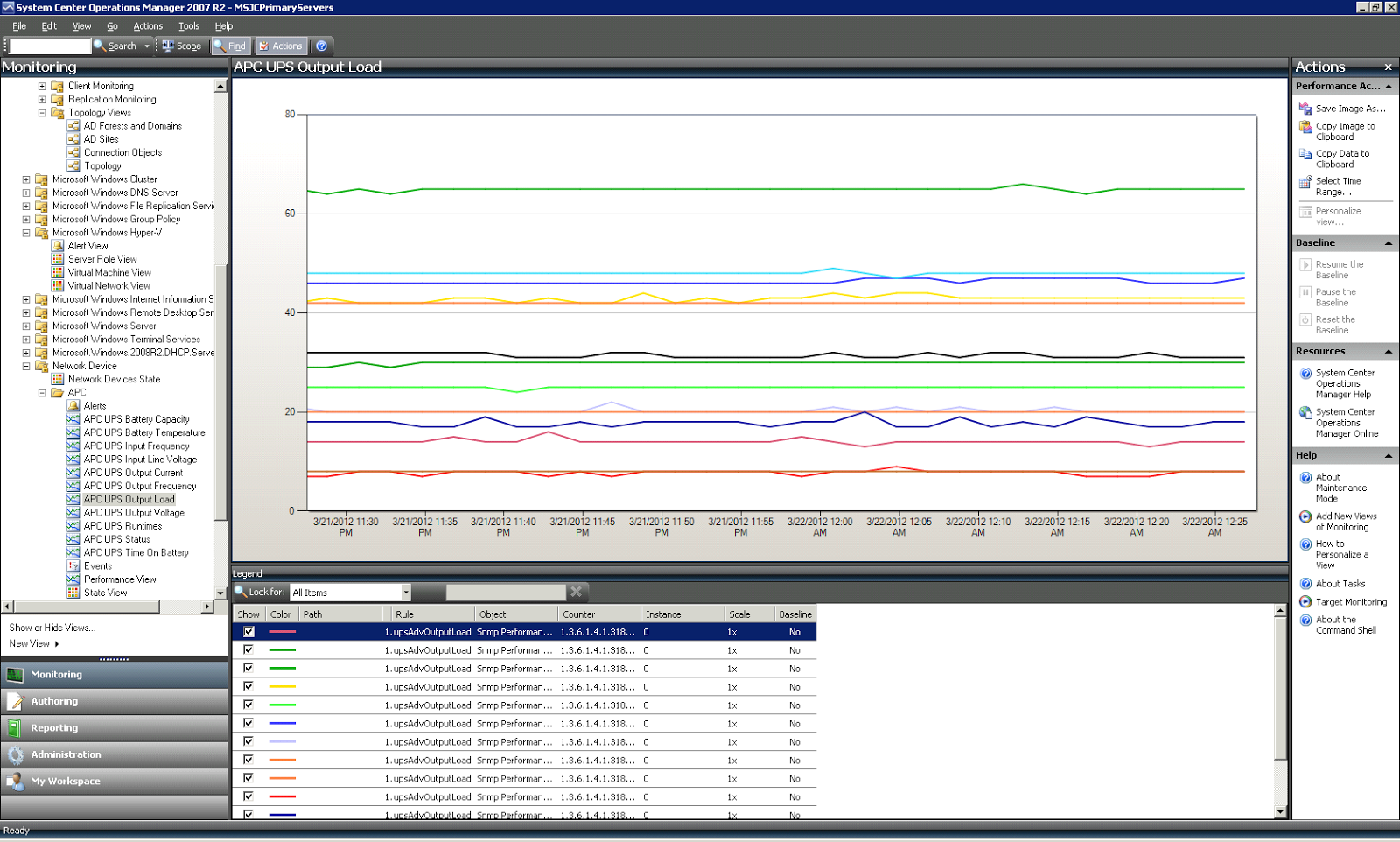
Task: Click the Save Image As action icon
Action: (x=1305, y=108)
